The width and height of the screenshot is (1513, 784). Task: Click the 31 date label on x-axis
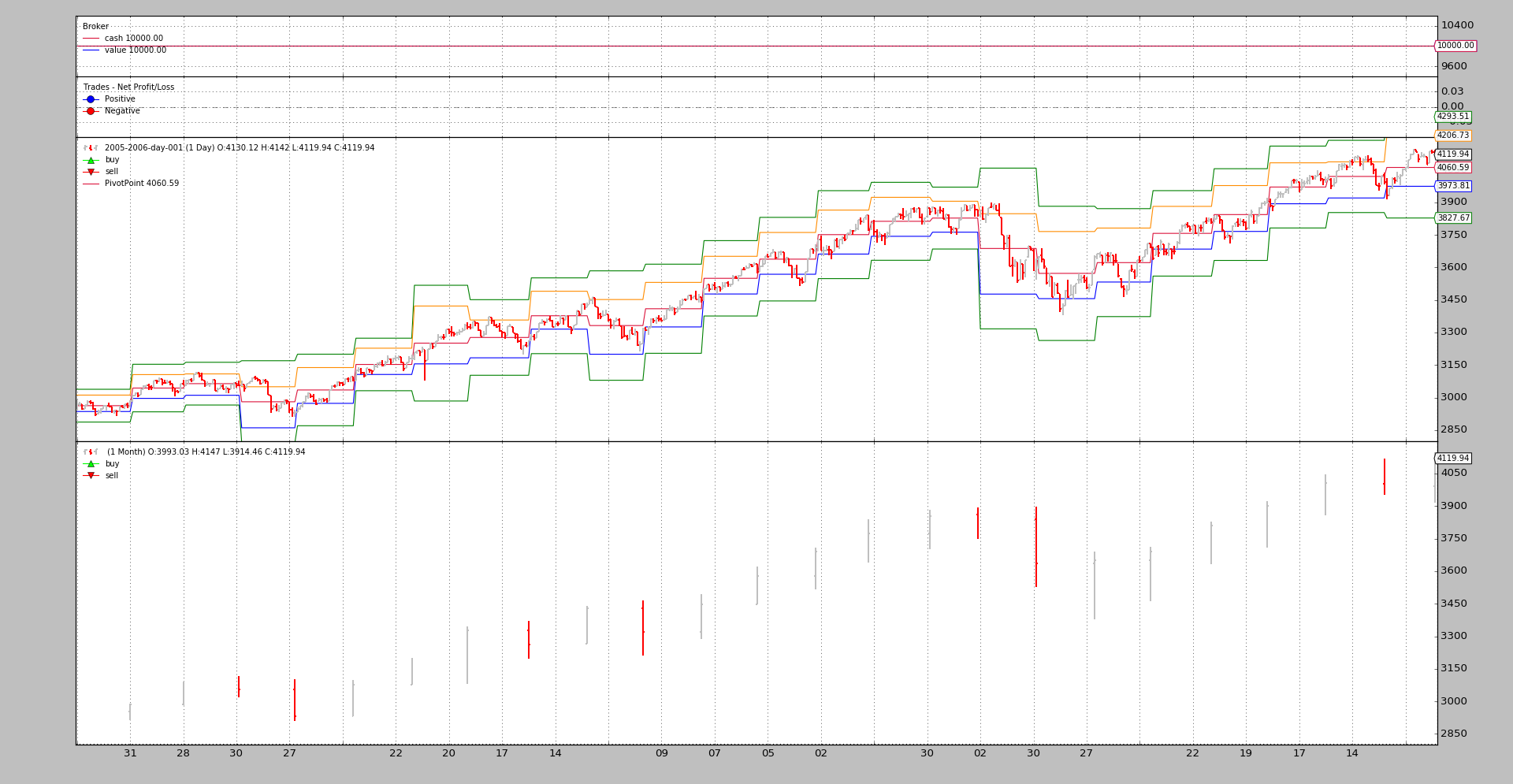(x=130, y=753)
